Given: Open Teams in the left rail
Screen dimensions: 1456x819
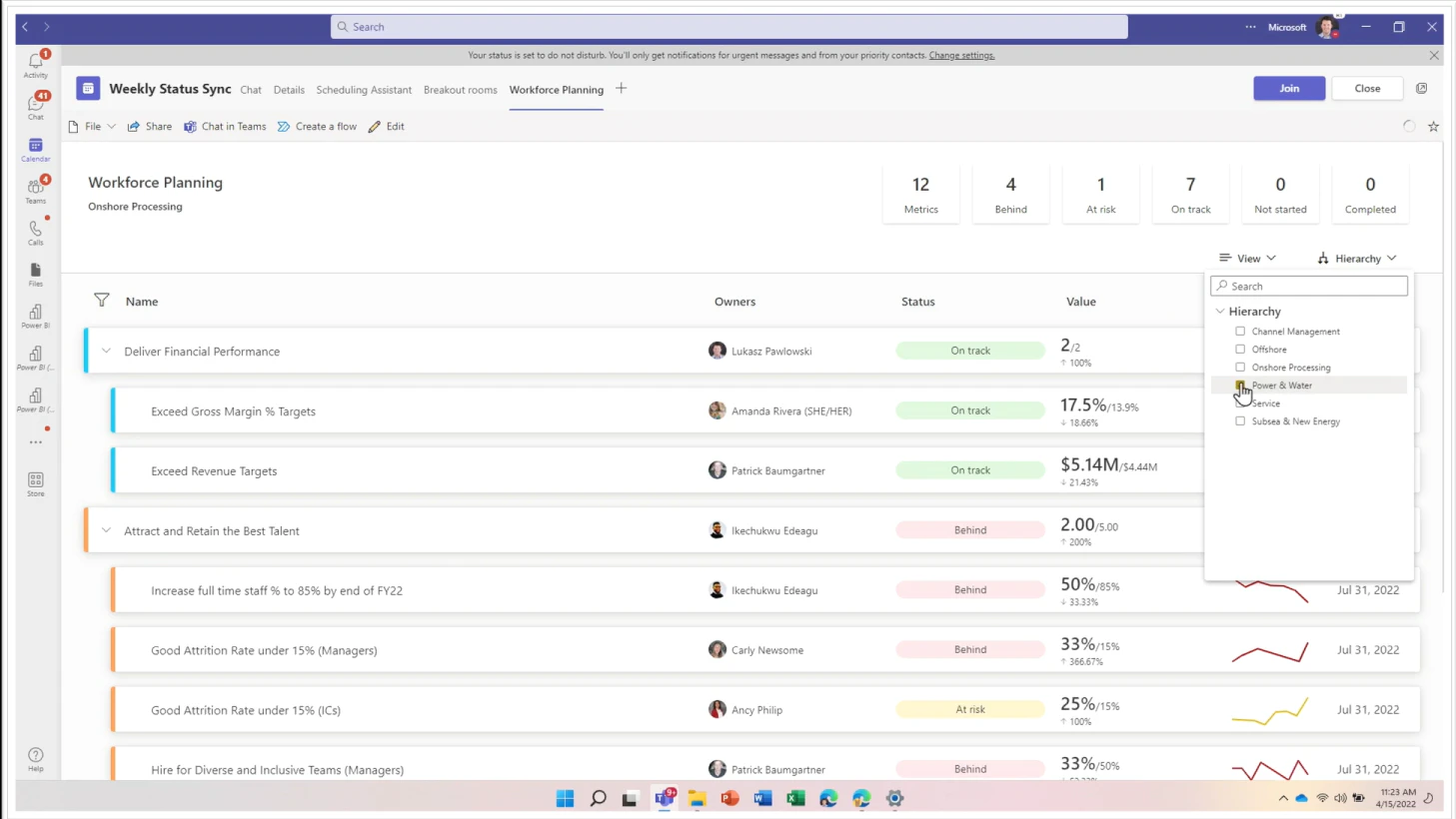Looking at the screenshot, I should 36,190.
